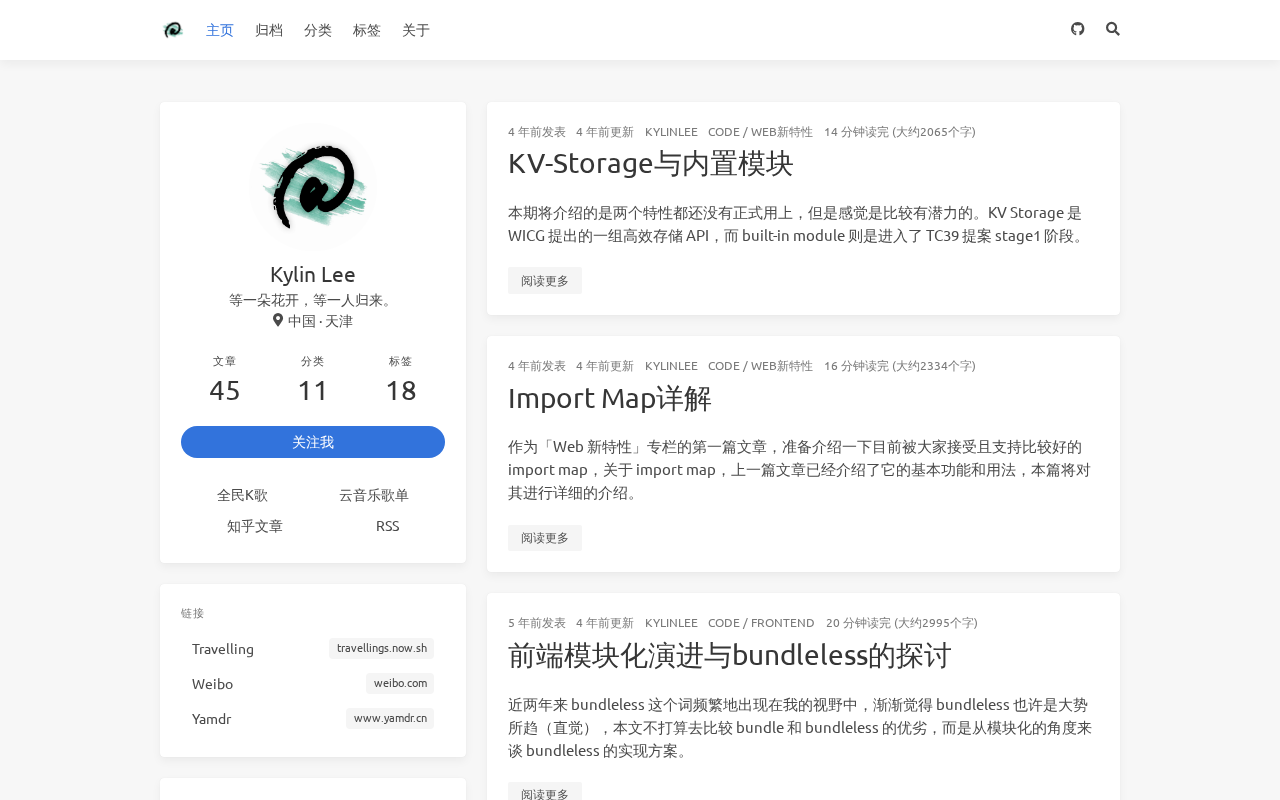
Task: Open the 关于 navigation item
Action: coord(416,30)
